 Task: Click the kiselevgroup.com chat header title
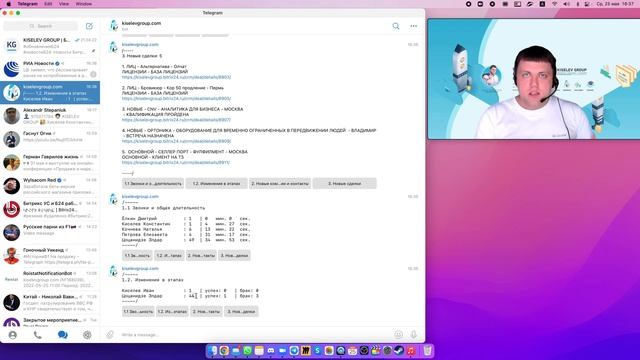pyautogui.click(x=141, y=23)
